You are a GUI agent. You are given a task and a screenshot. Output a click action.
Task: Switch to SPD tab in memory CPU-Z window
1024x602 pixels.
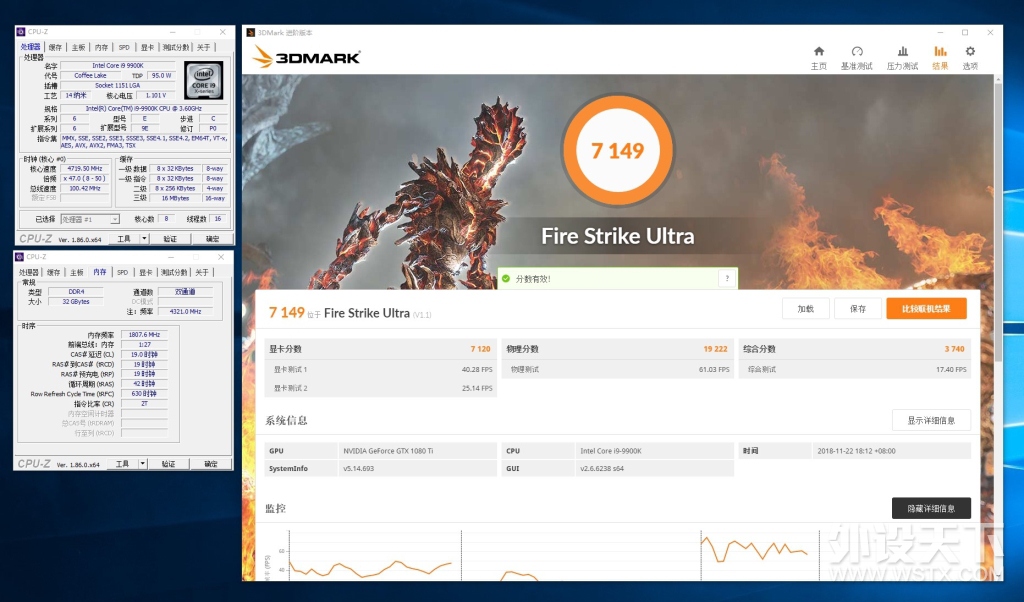(122, 272)
